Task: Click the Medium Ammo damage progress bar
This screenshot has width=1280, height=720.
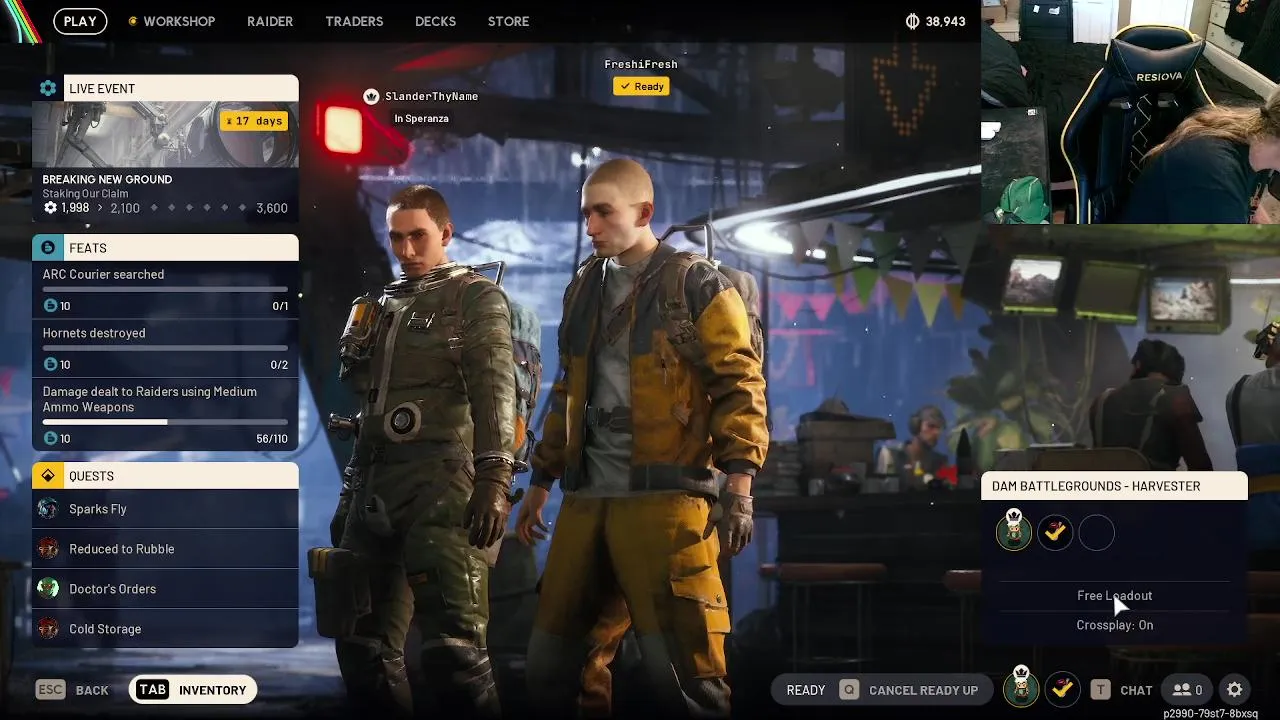Action: click(165, 422)
